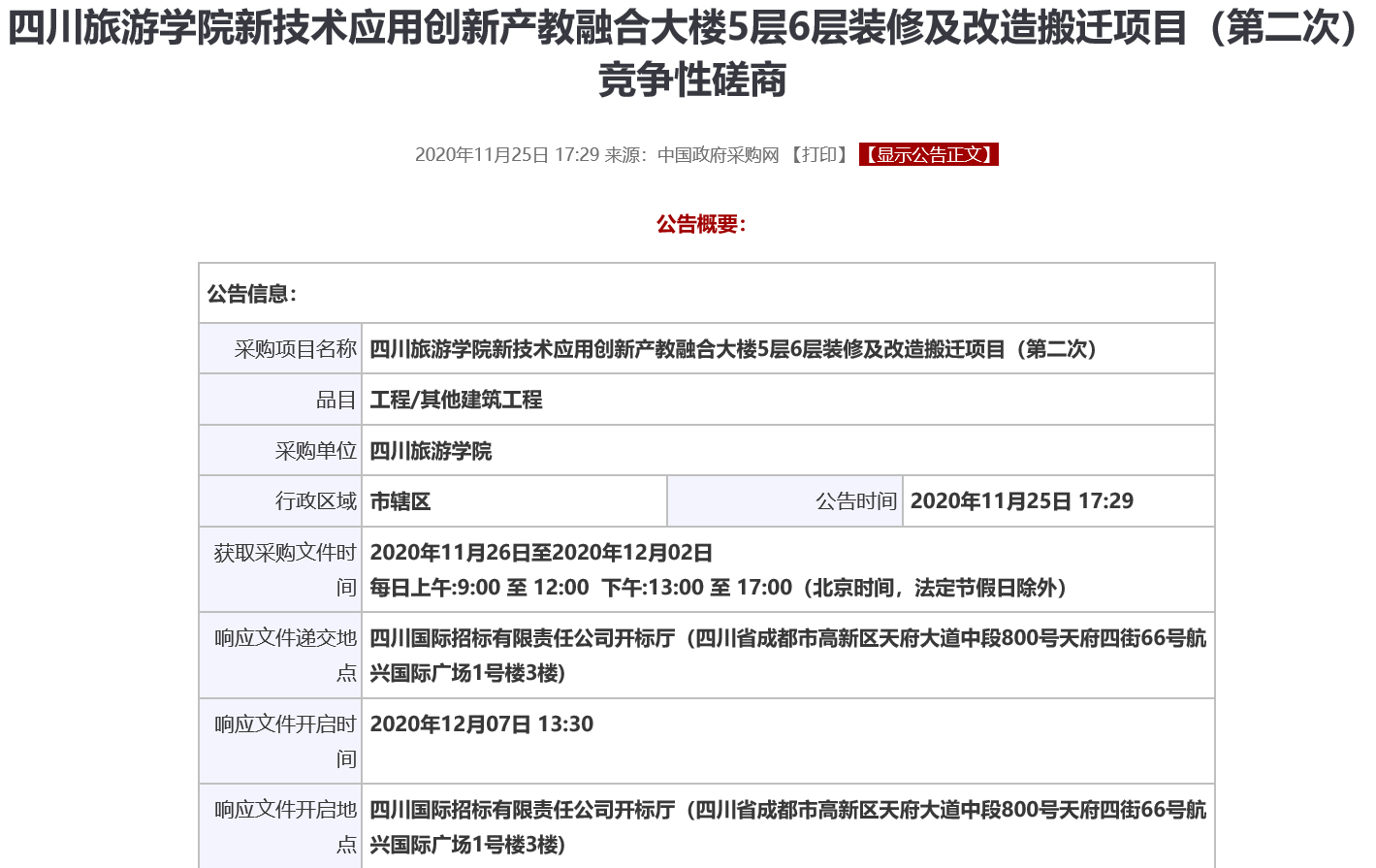Screen dimensions: 1376x868
Task: Select the project name value in 采购项目名称 row
Action: (733, 349)
